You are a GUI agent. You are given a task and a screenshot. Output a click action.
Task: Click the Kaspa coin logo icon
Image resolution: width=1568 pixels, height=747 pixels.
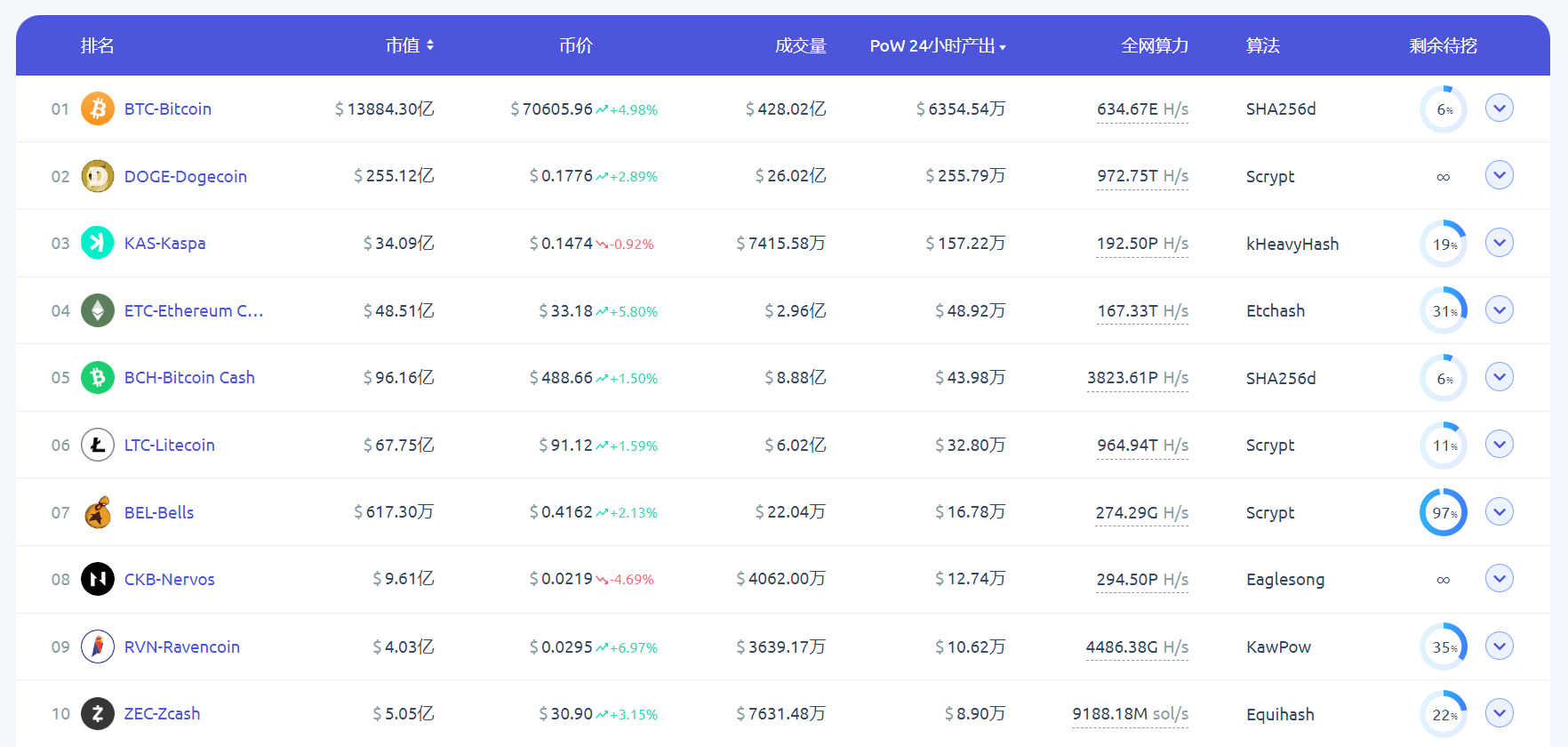[98, 243]
